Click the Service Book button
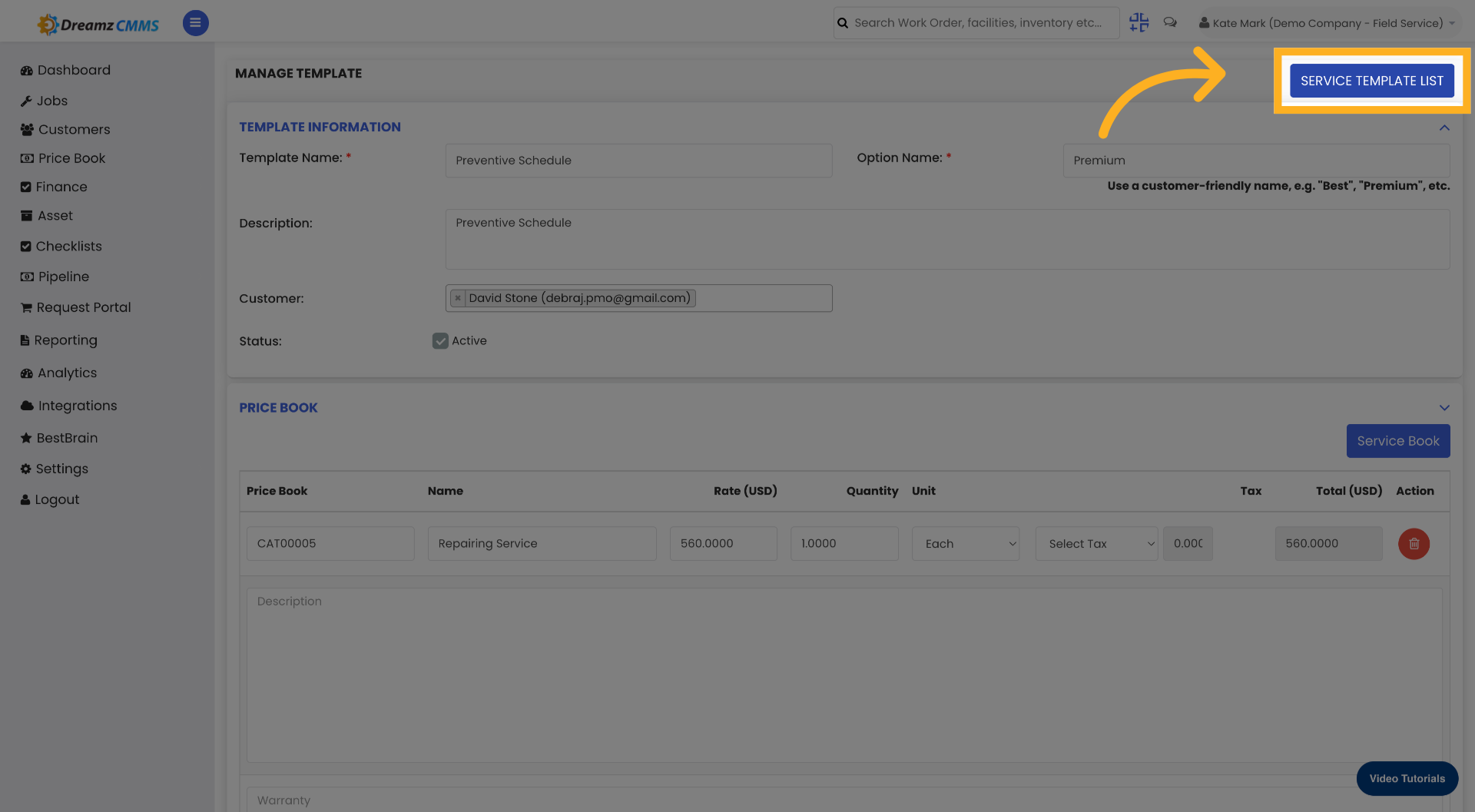The height and width of the screenshot is (812, 1475). point(1397,441)
